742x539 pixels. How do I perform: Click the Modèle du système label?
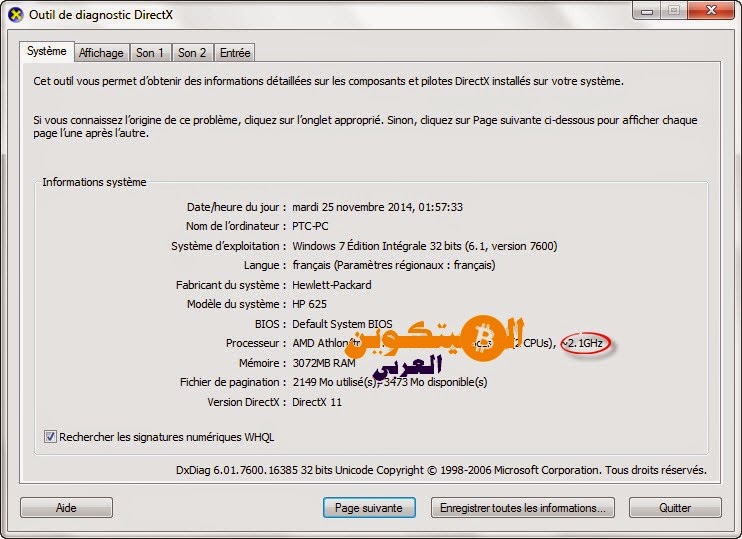tap(236, 304)
